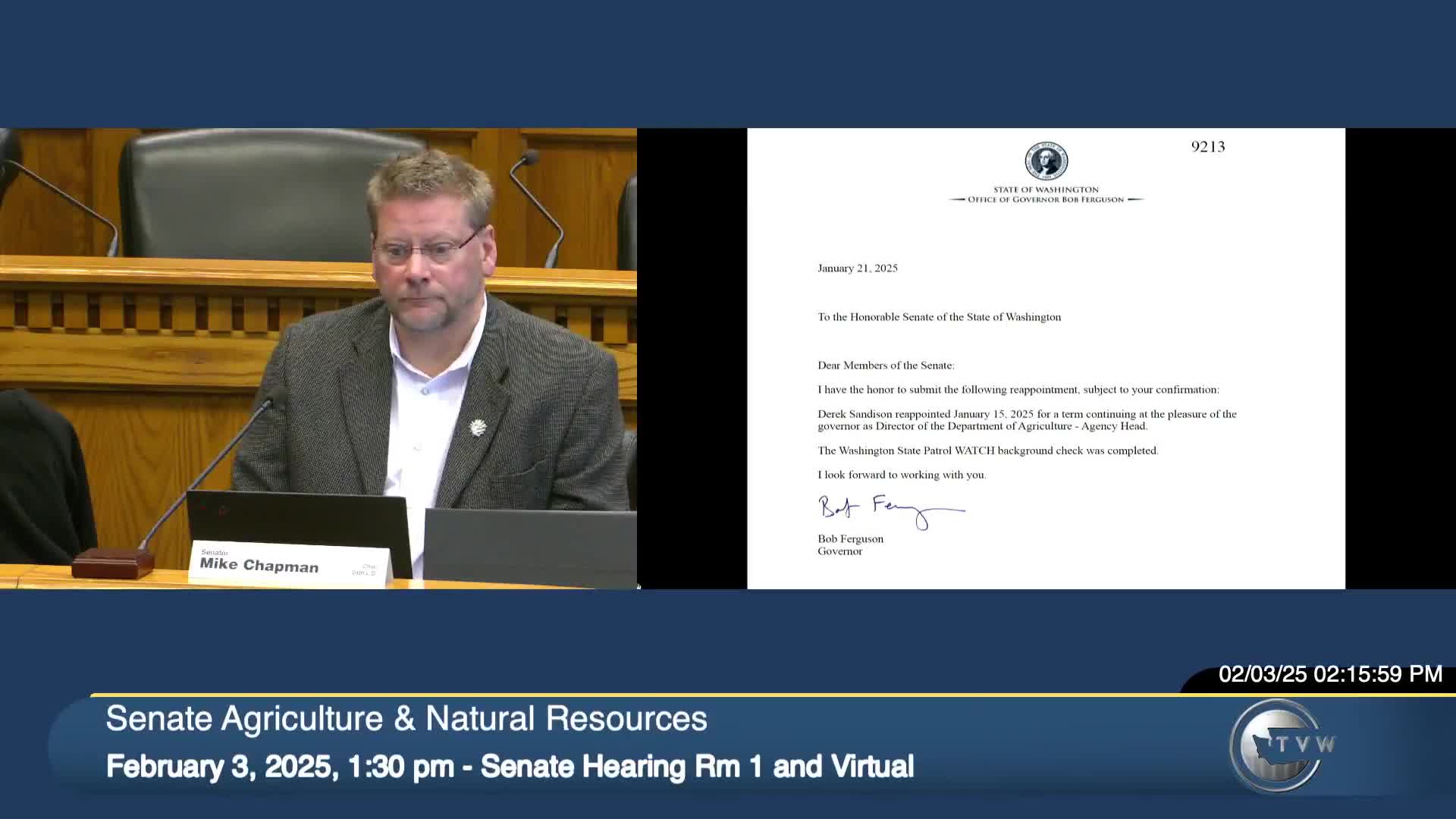This screenshot has width=1456, height=819.
Task: Click To the Honorable Senate address line
Action: [939, 317]
